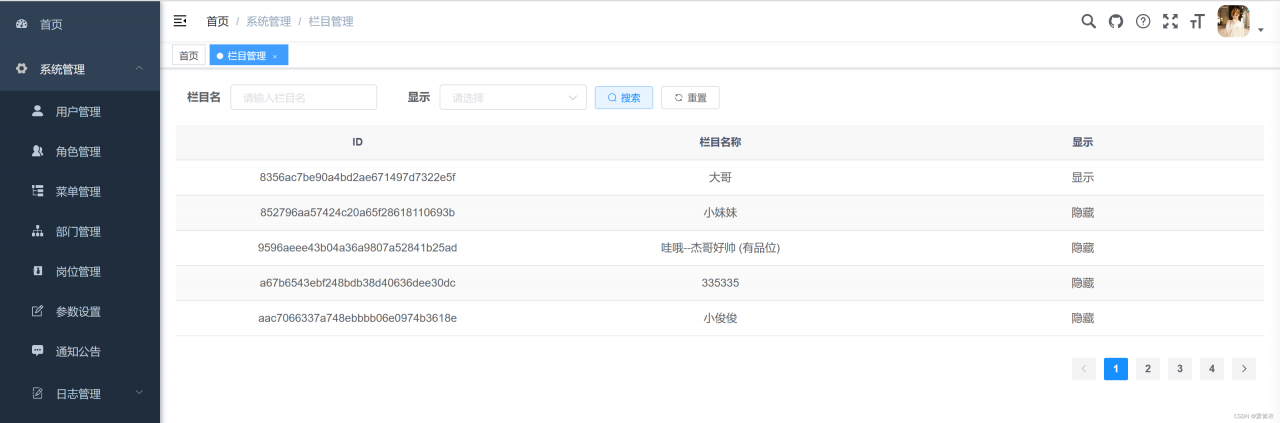Click the 显示 status in 大哥 row
The width and height of the screenshot is (1280, 423).
coord(1083,177)
